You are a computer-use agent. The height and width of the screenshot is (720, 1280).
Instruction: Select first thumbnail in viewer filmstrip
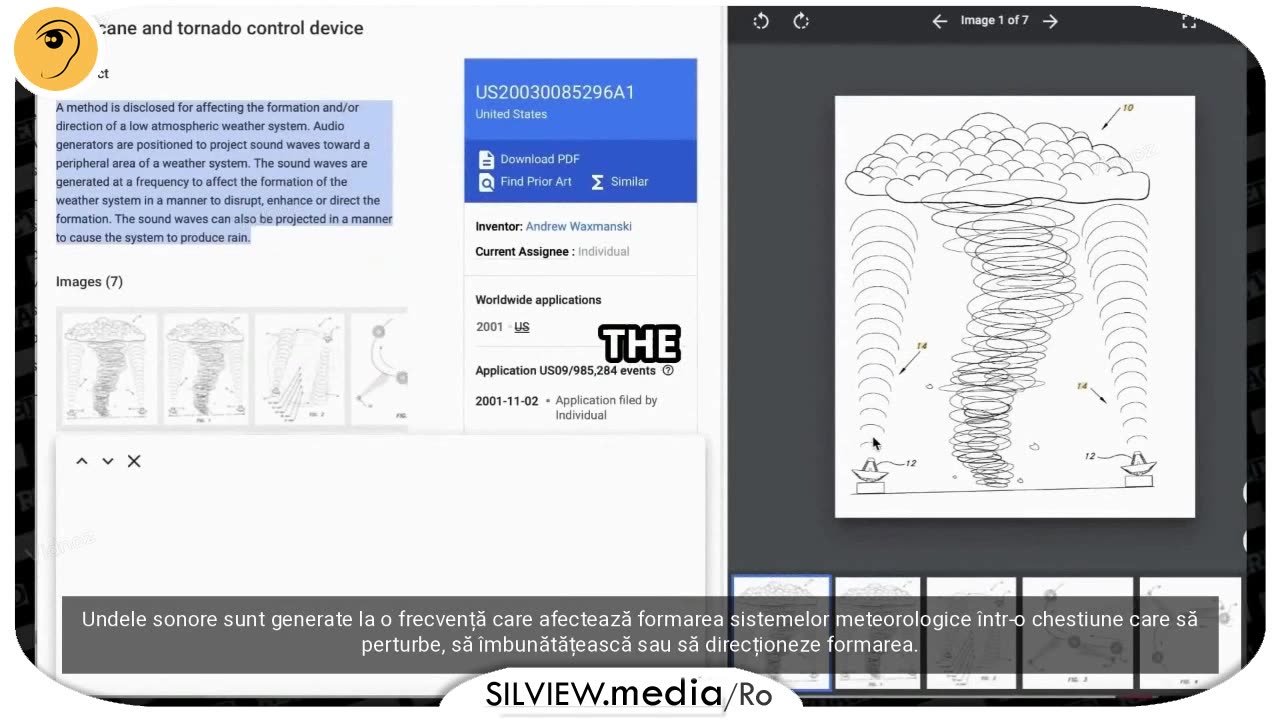[x=781, y=633]
